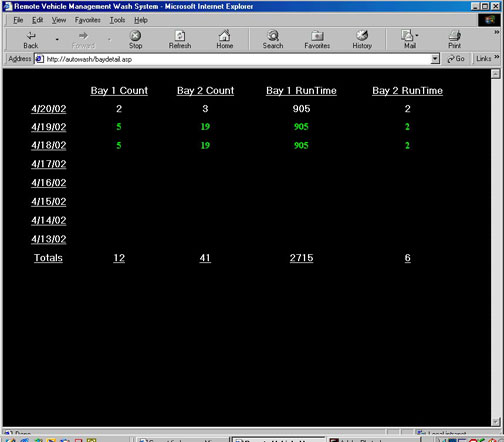The width and height of the screenshot is (504, 442).
Task: Open the Totals link
Action: (48, 258)
